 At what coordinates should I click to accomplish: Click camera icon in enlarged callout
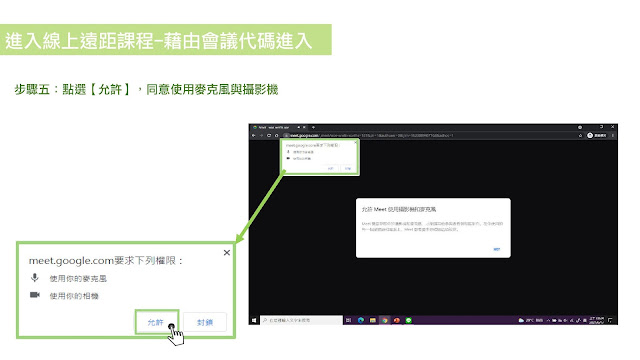click(x=35, y=295)
